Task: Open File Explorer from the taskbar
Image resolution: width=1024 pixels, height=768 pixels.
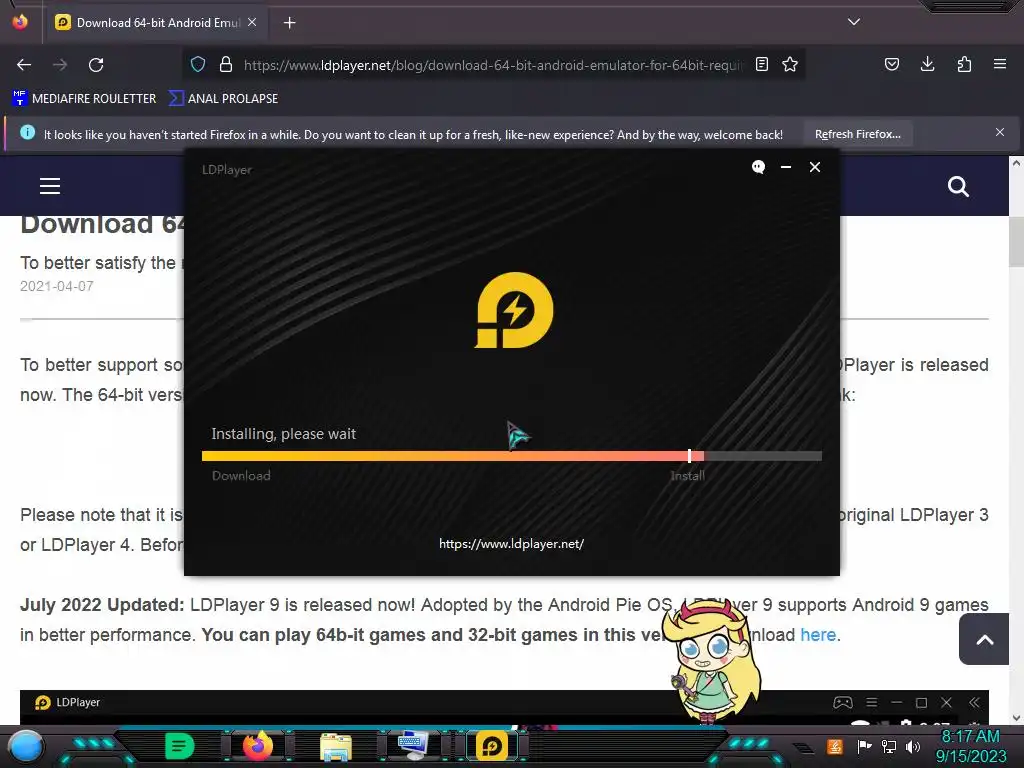Action: click(x=336, y=746)
